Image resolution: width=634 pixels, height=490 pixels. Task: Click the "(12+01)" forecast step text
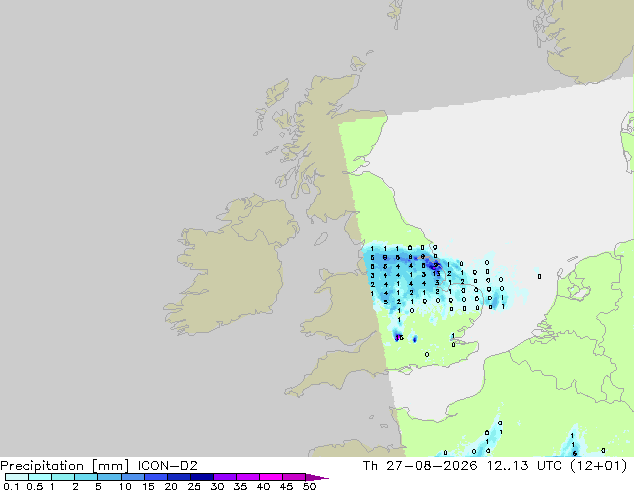(x=598, y=466)
